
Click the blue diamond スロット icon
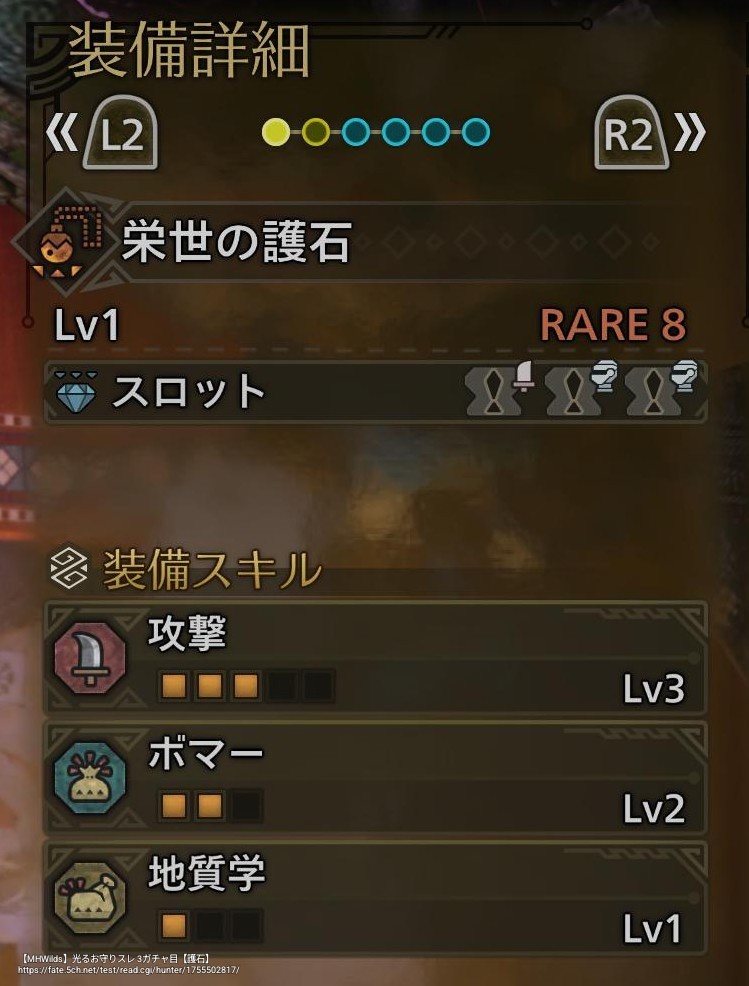click(x=76, y=392)
